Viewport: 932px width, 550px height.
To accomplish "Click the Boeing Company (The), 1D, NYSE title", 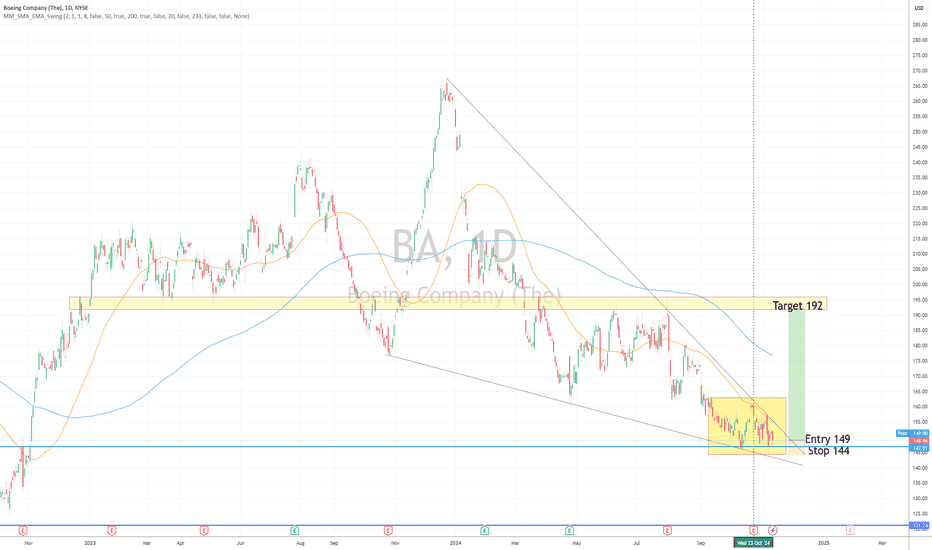I will click(46, 8).
